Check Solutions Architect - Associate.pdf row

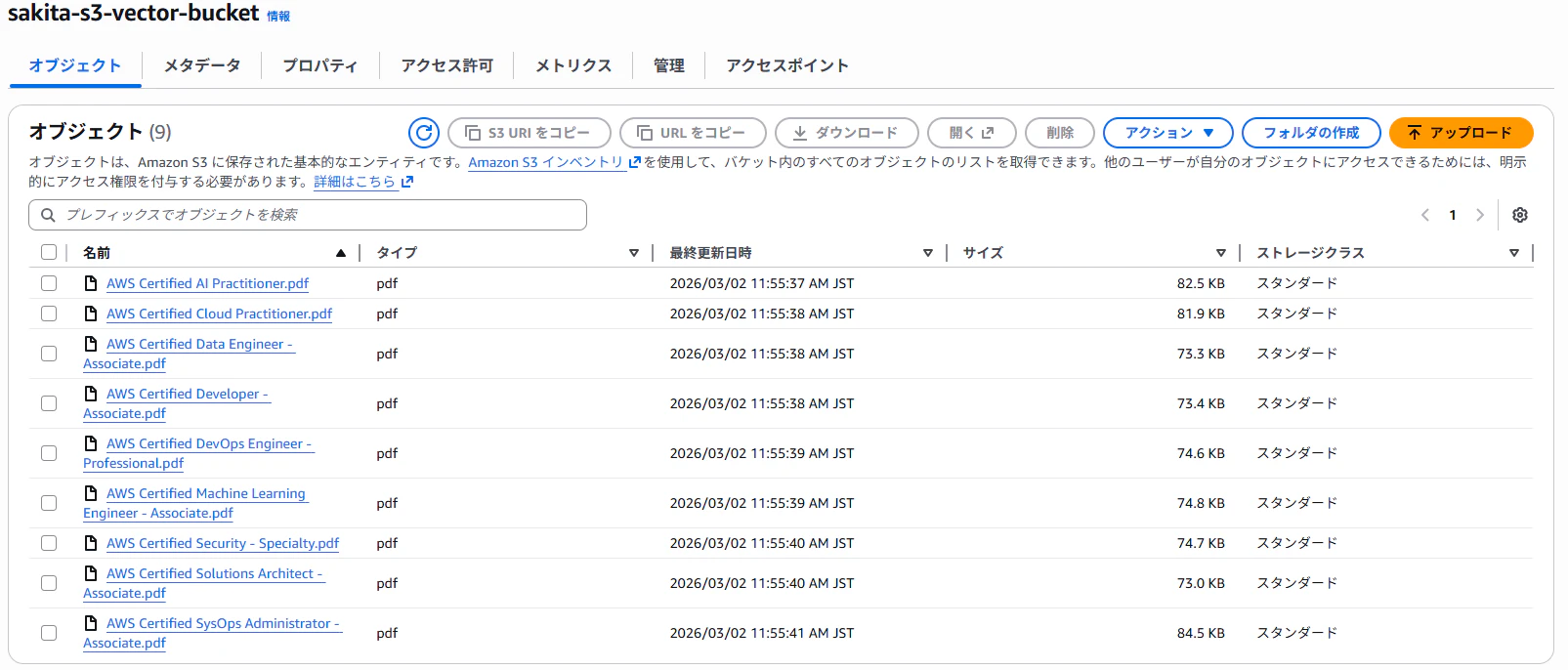(49, 583)
